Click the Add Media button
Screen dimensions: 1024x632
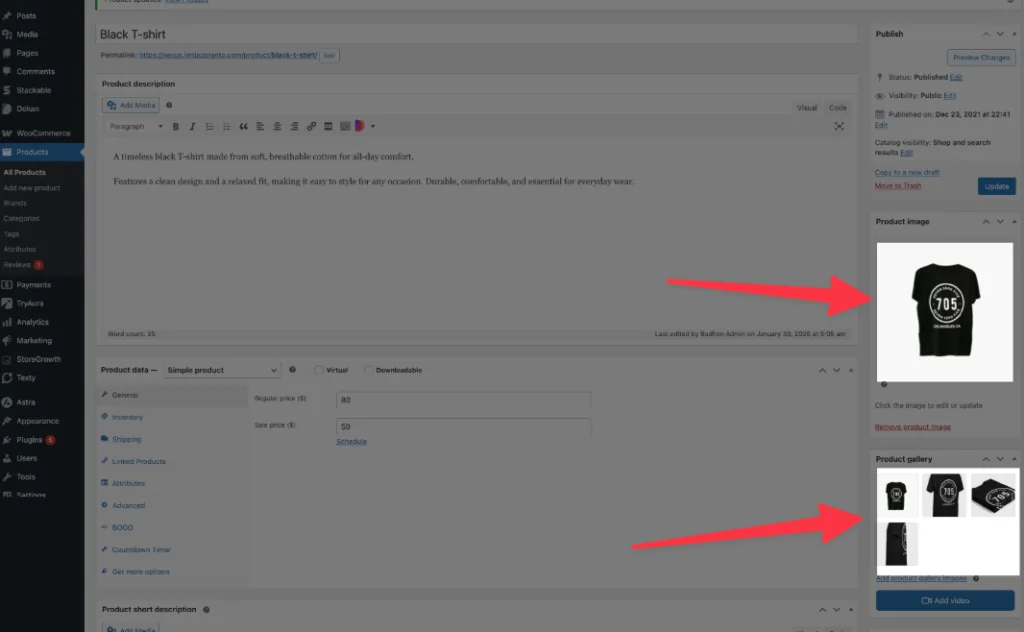[131, 105]
